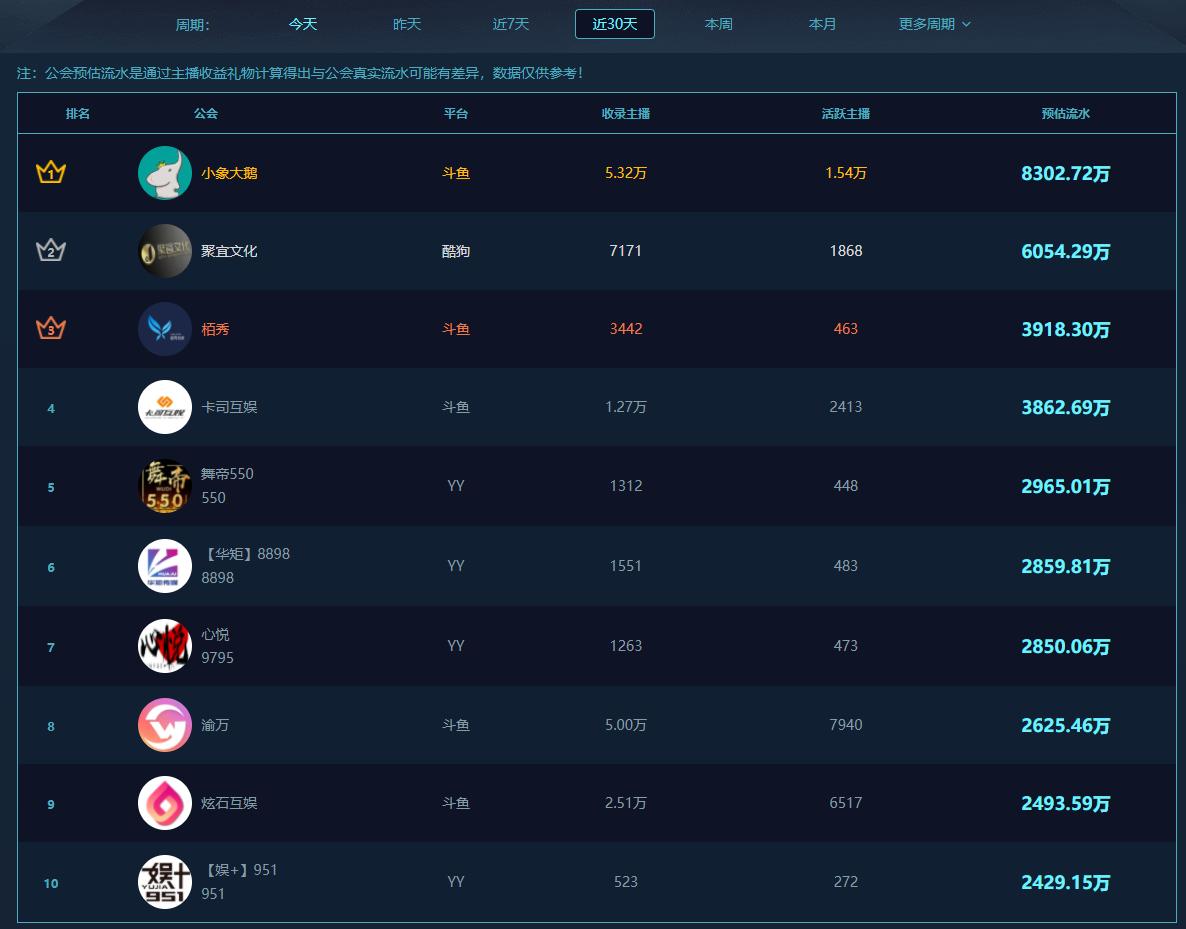The height and width of the screenshot is (929, 1186).
Task: Click the 2965.01万 revenue value
Action: pyautogui.click(x=1066, y=486)
